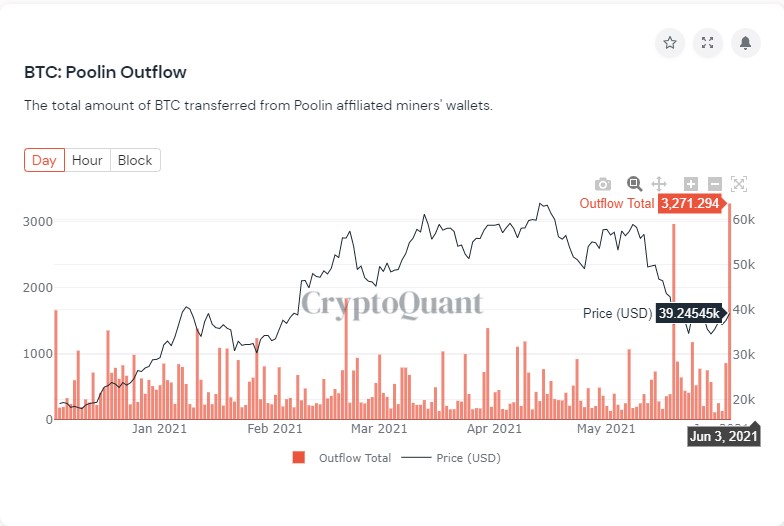Favorite this chart with the star icon
The image size is (784, 526).
tap(670, 43)
